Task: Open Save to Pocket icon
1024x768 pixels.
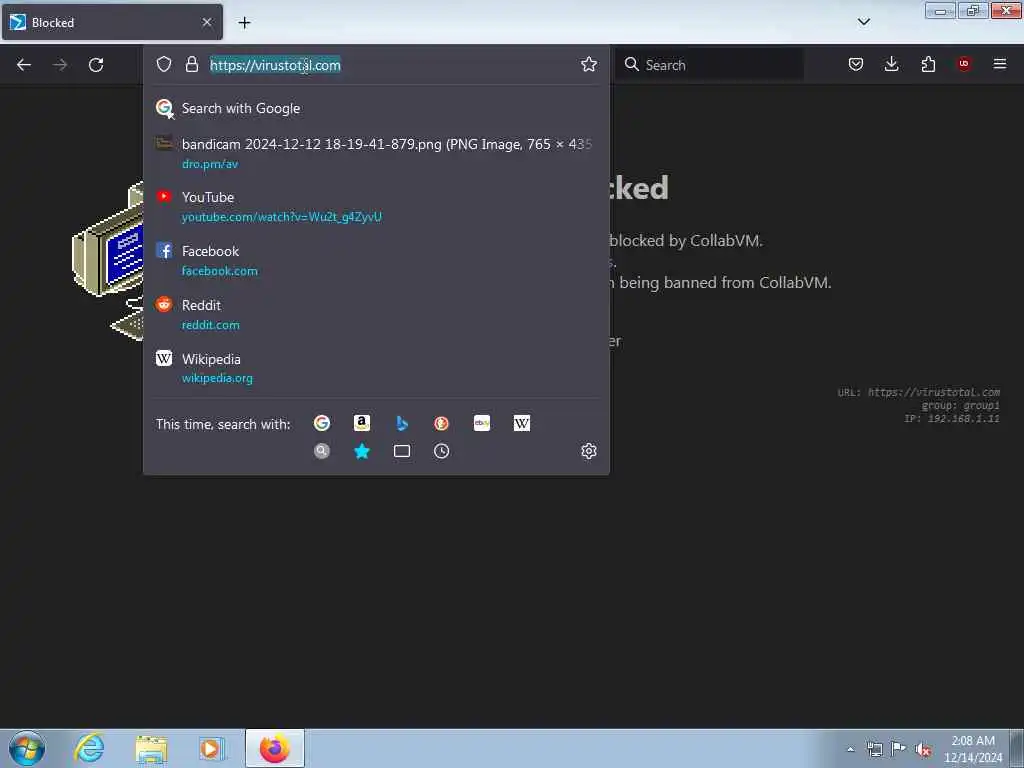Action: (x=856, y=64)
